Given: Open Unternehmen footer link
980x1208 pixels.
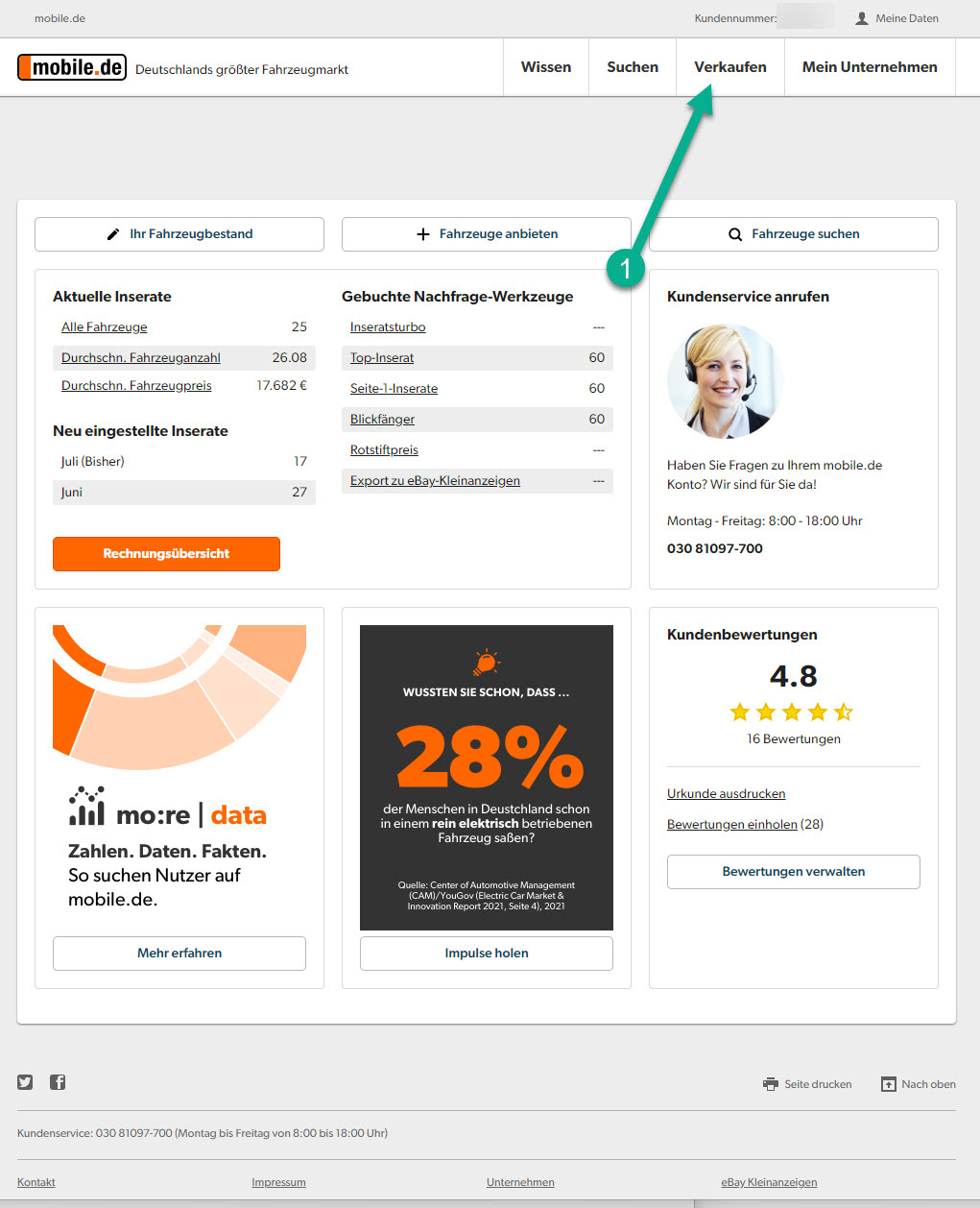Looking at the screenshot, I should [x=520, y=1182].
